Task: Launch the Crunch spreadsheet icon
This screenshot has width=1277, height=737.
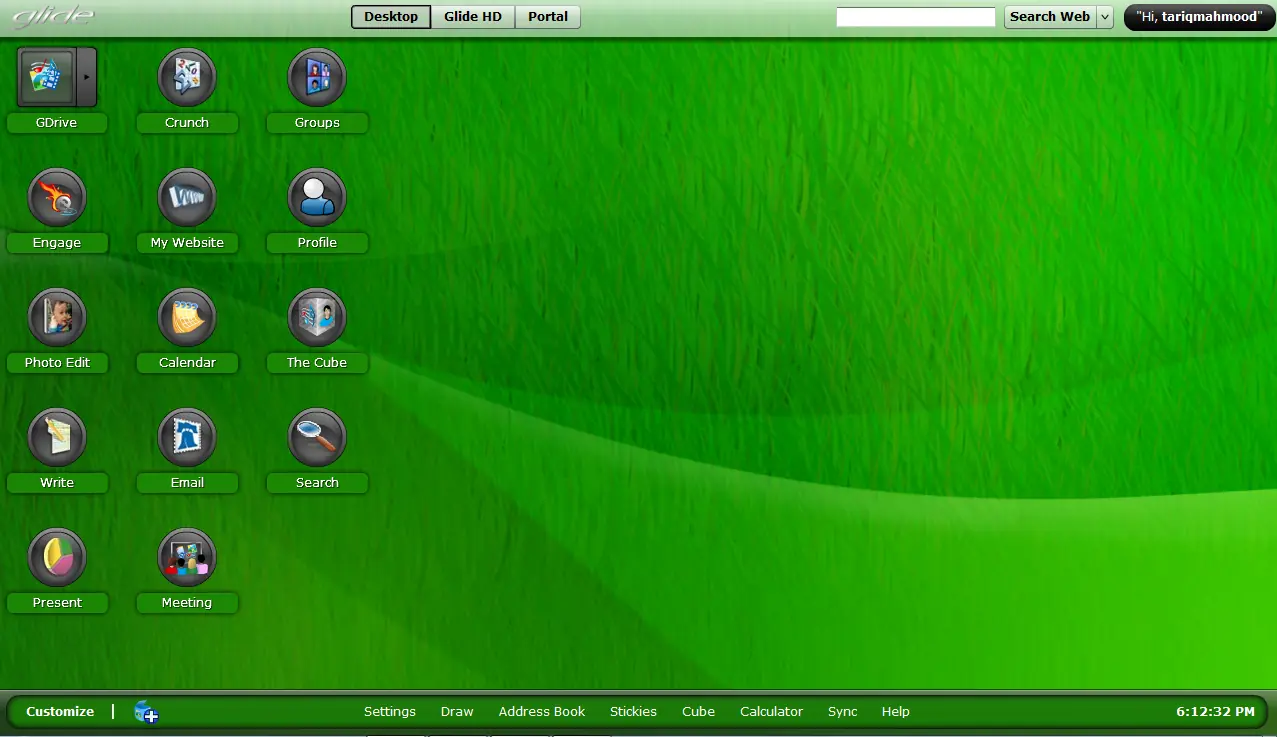Action: (187, 77)
